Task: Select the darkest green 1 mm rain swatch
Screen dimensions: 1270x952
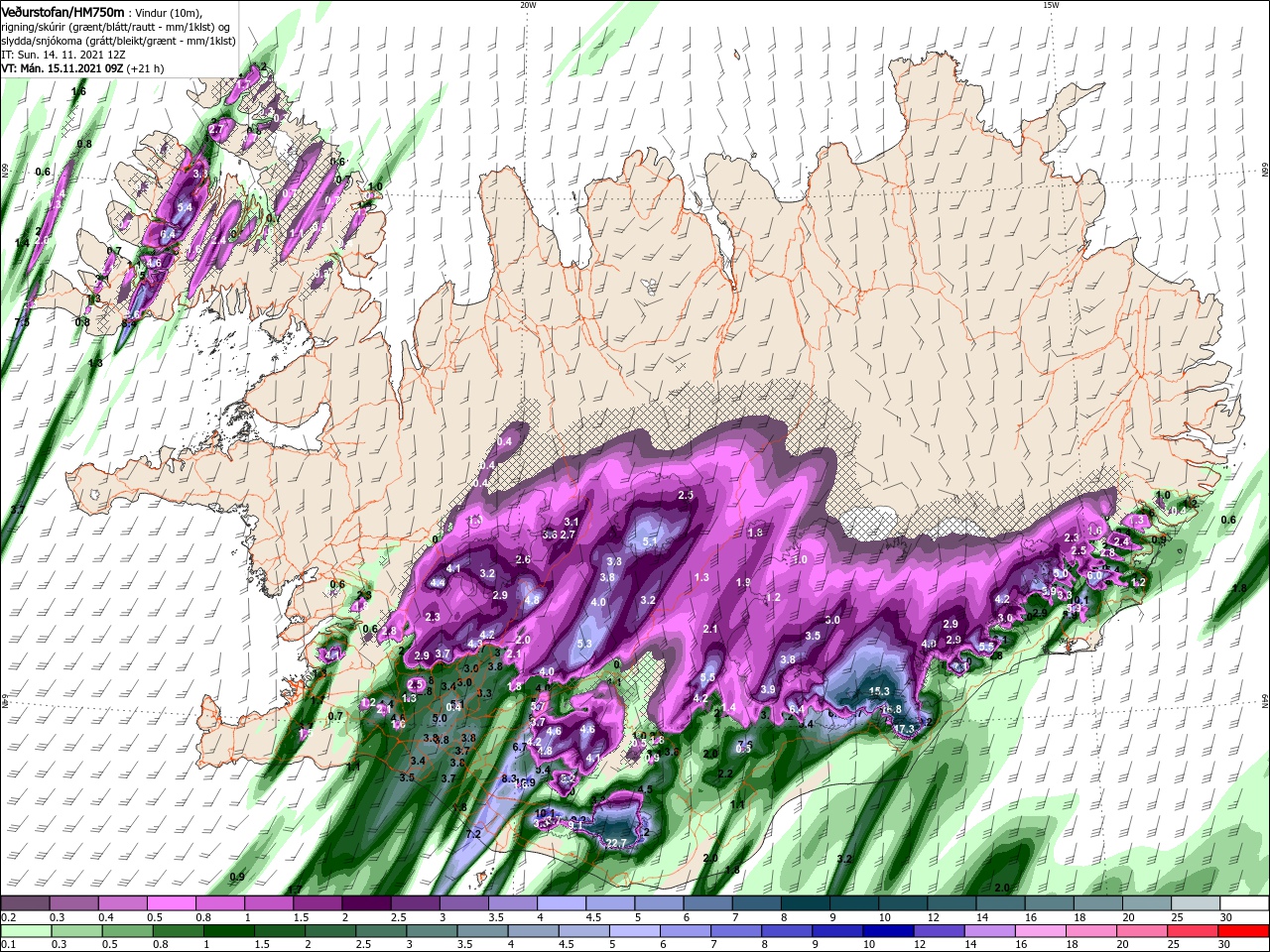Action: pos(228,931)
